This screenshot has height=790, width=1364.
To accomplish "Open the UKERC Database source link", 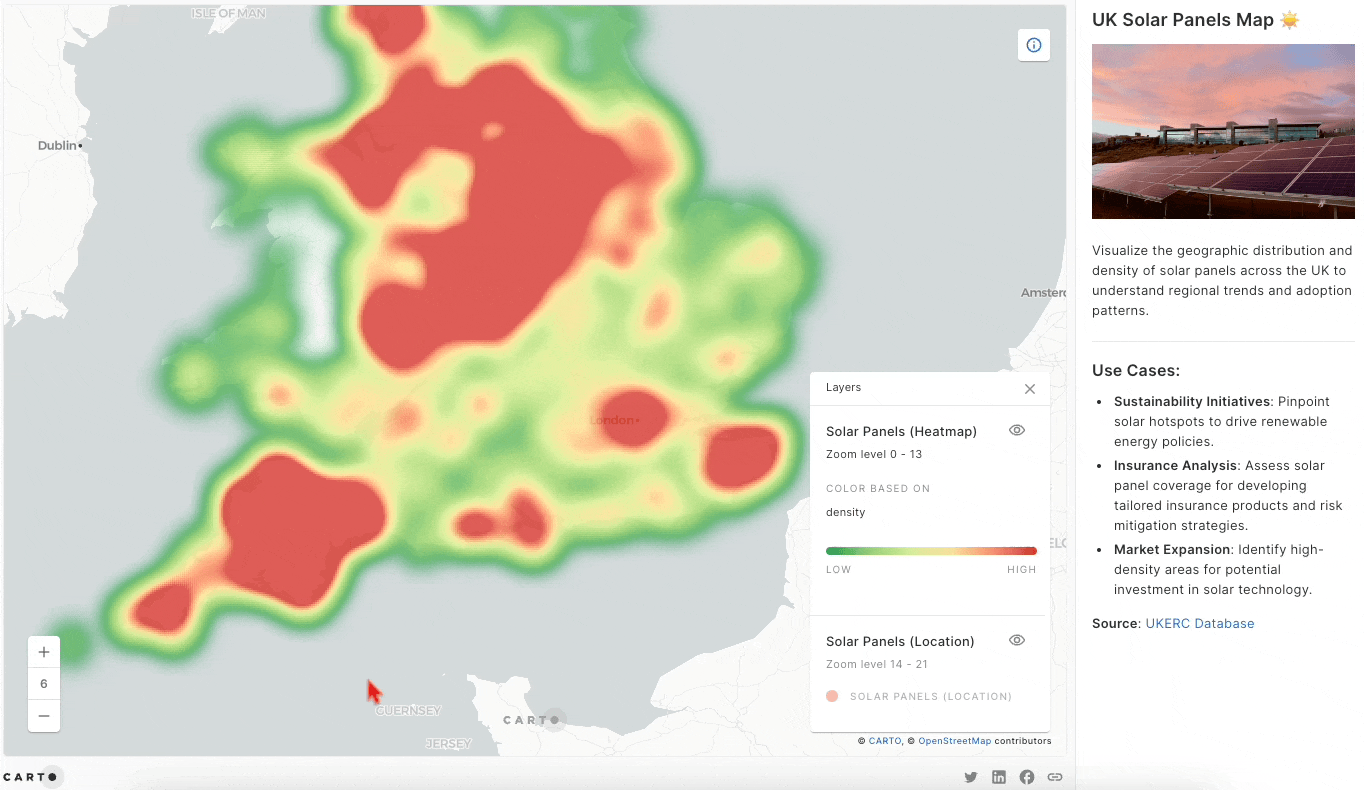I will tap(1199, 623).
